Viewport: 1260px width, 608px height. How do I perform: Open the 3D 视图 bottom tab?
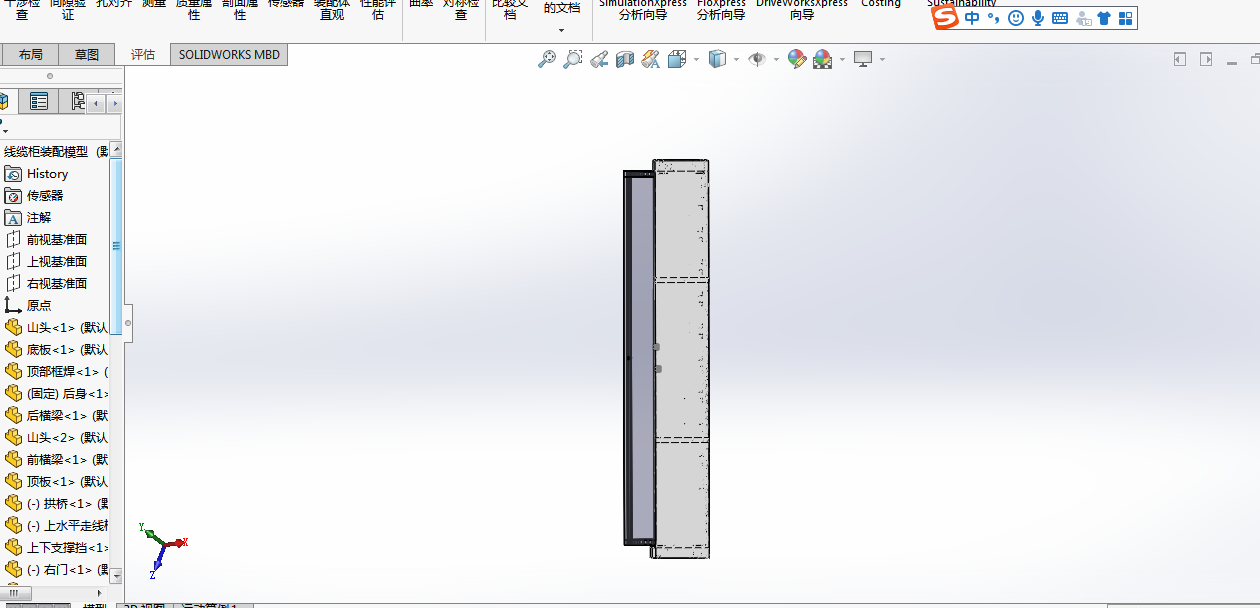pyautogui.click(x=145, y=605)
